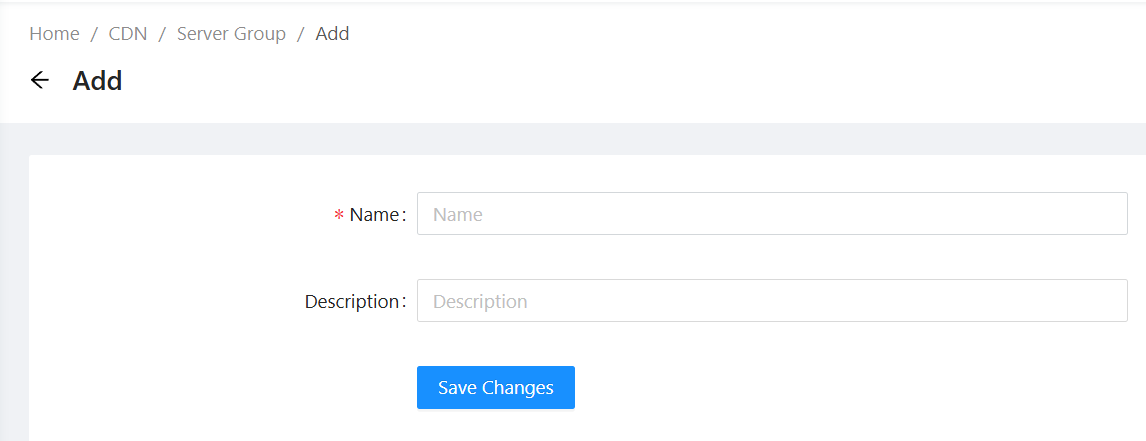Click the Add page heading
This screenshot has height=441, width=1146.
pos(97,81)
